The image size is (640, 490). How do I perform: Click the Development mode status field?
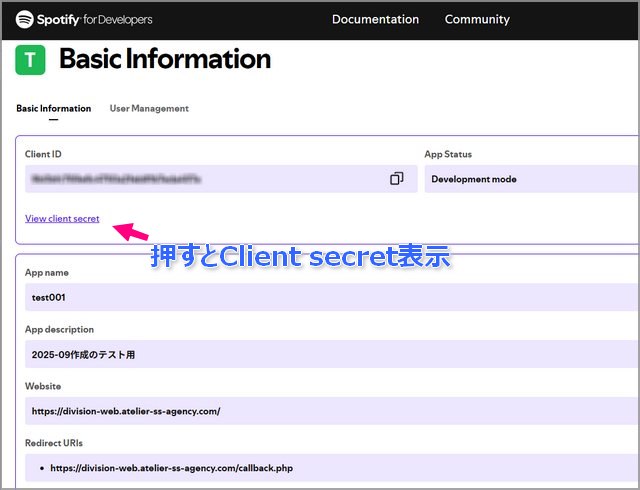(x=530, y=179)
